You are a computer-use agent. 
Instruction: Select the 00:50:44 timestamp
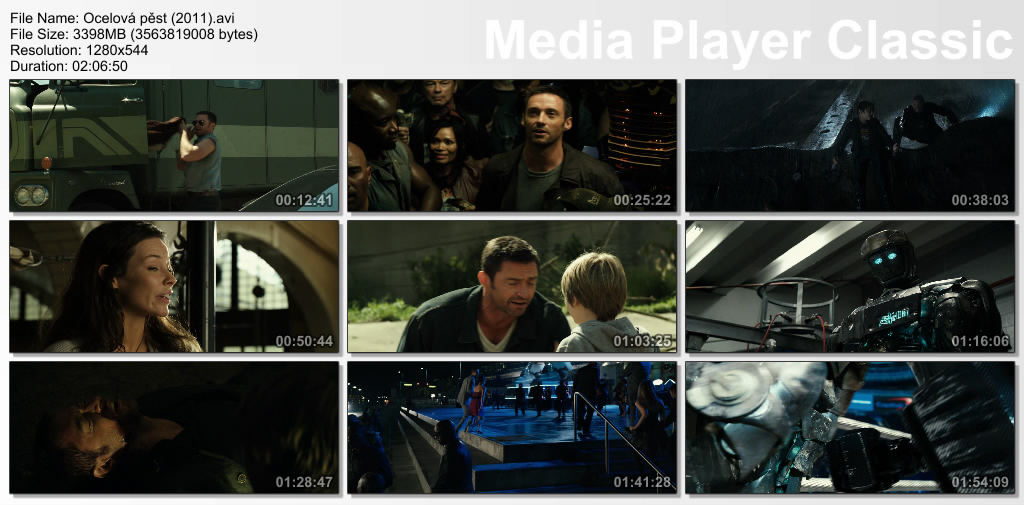click(x=304, y=341)
